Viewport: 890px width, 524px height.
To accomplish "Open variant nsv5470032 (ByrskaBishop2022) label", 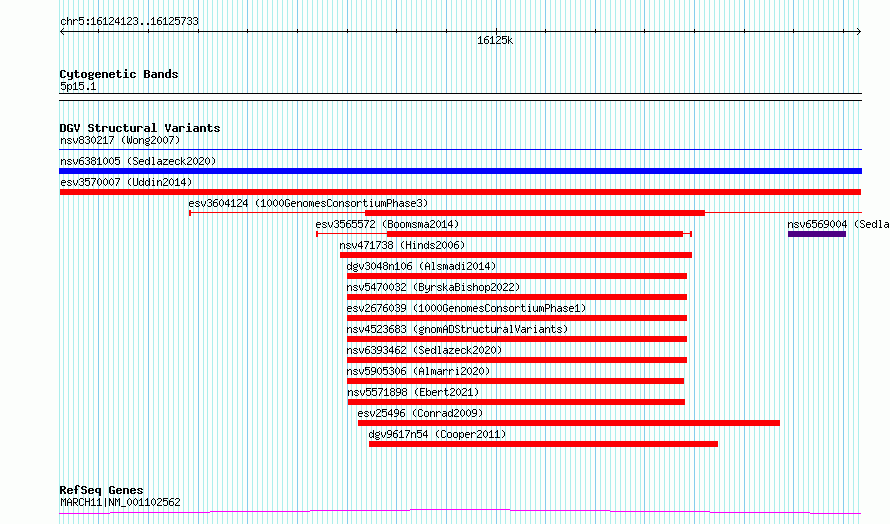I will [x=433, y=287].
